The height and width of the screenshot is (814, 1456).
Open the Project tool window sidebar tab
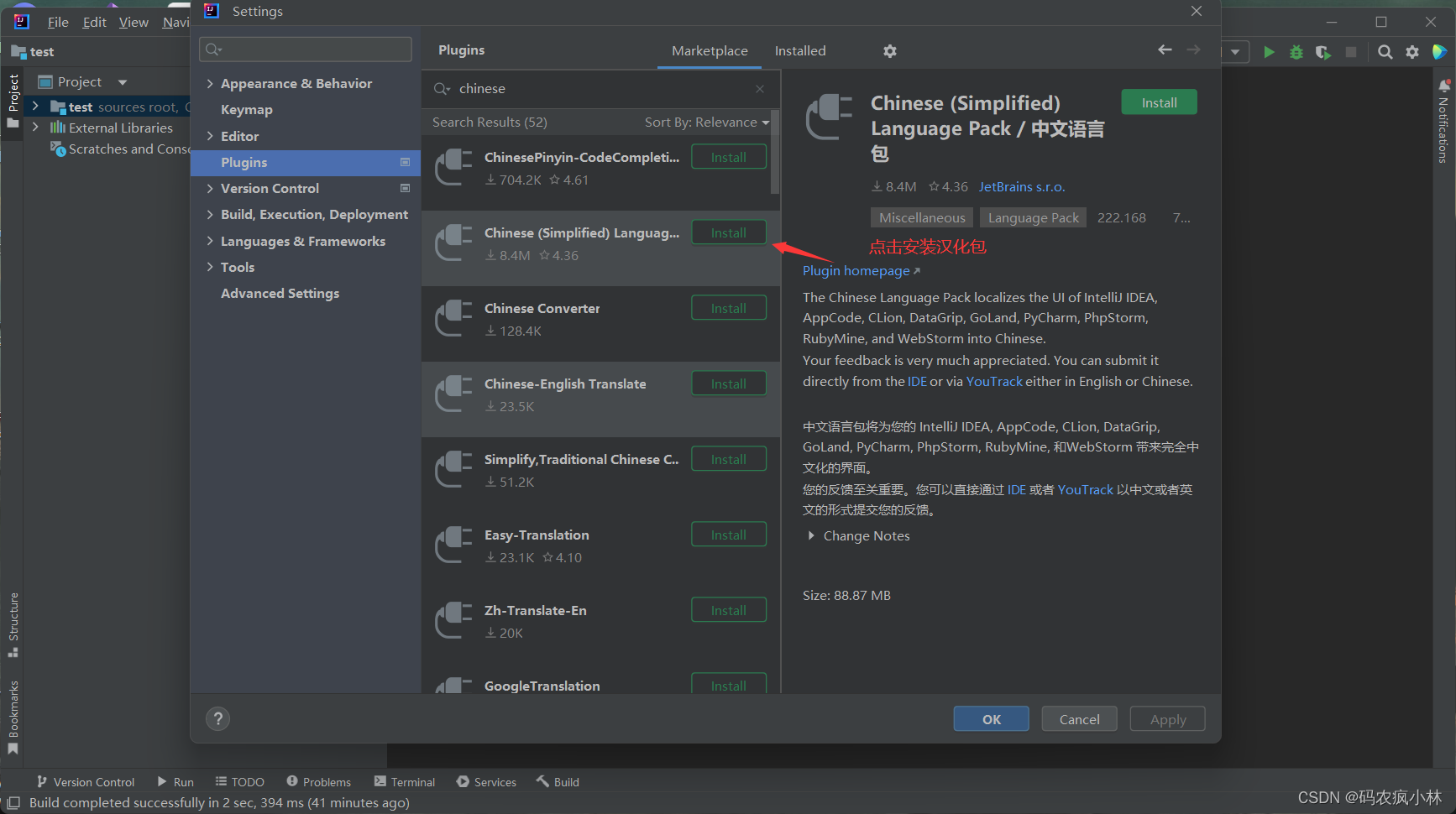coord(13,101)
